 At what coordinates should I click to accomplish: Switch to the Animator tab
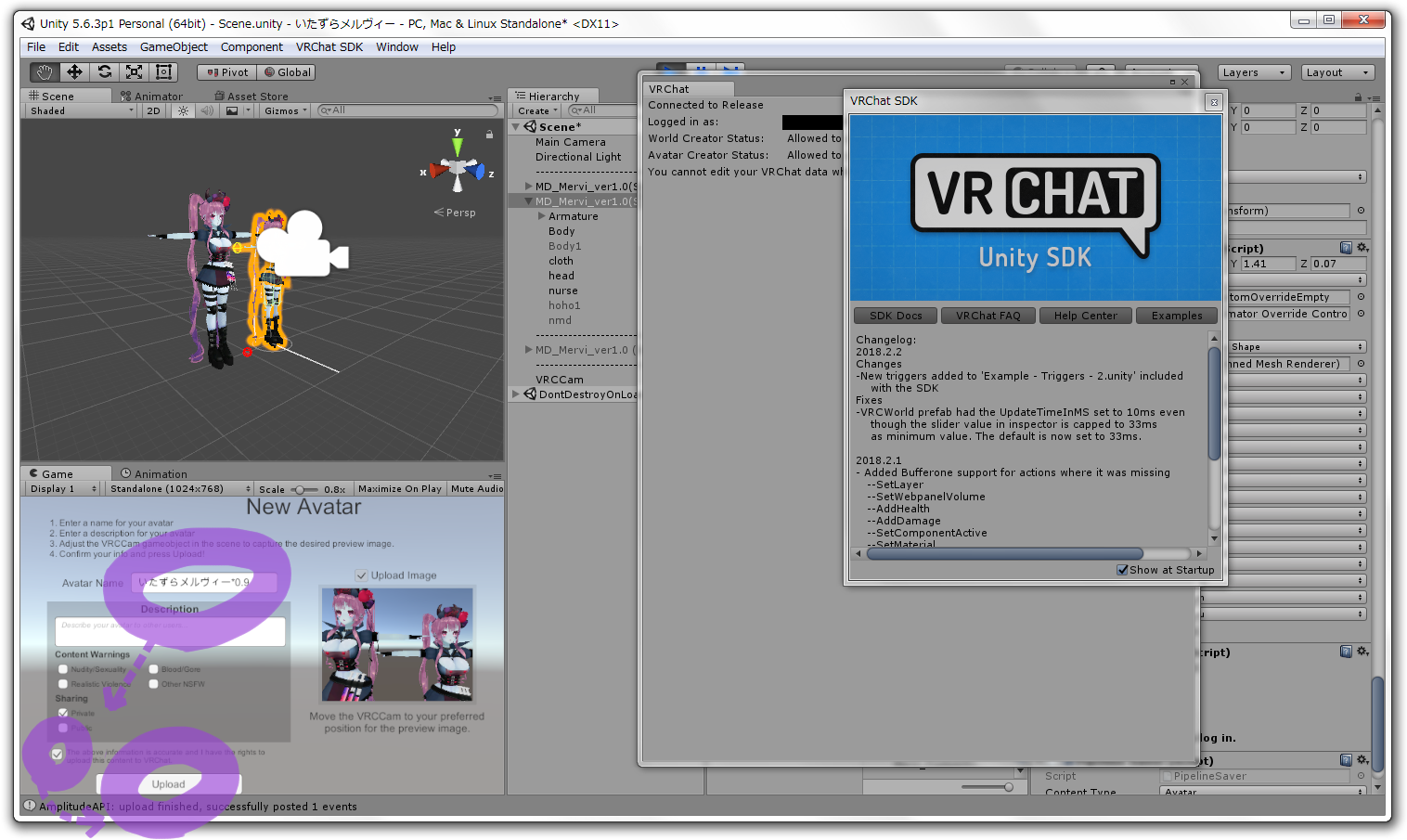[152, 96]
